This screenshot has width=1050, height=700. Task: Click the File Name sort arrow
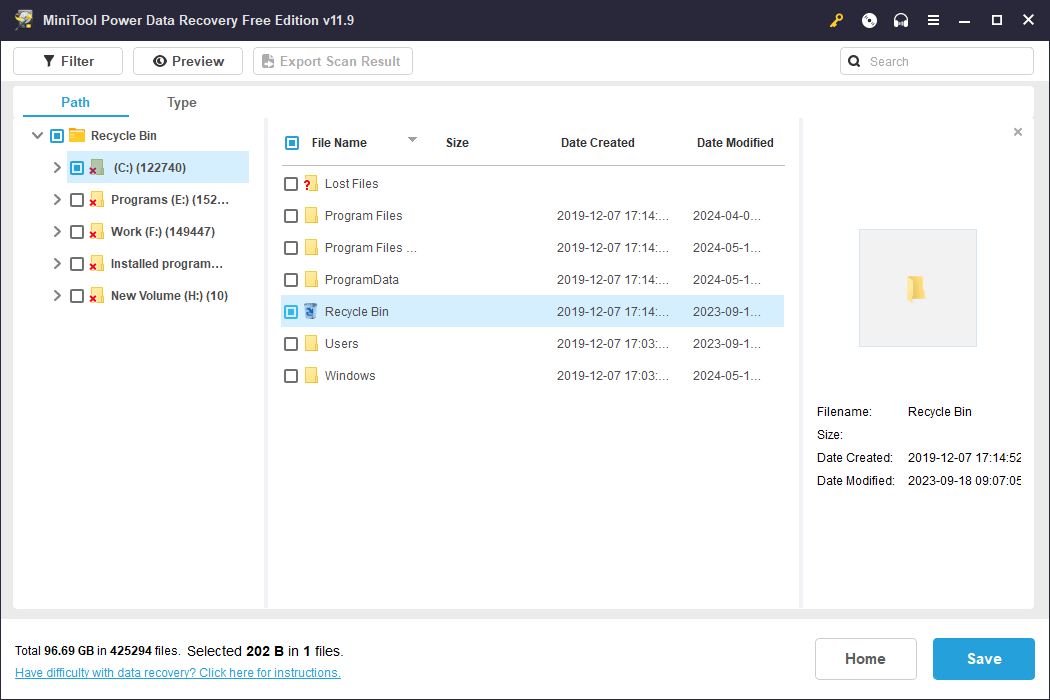412,139
